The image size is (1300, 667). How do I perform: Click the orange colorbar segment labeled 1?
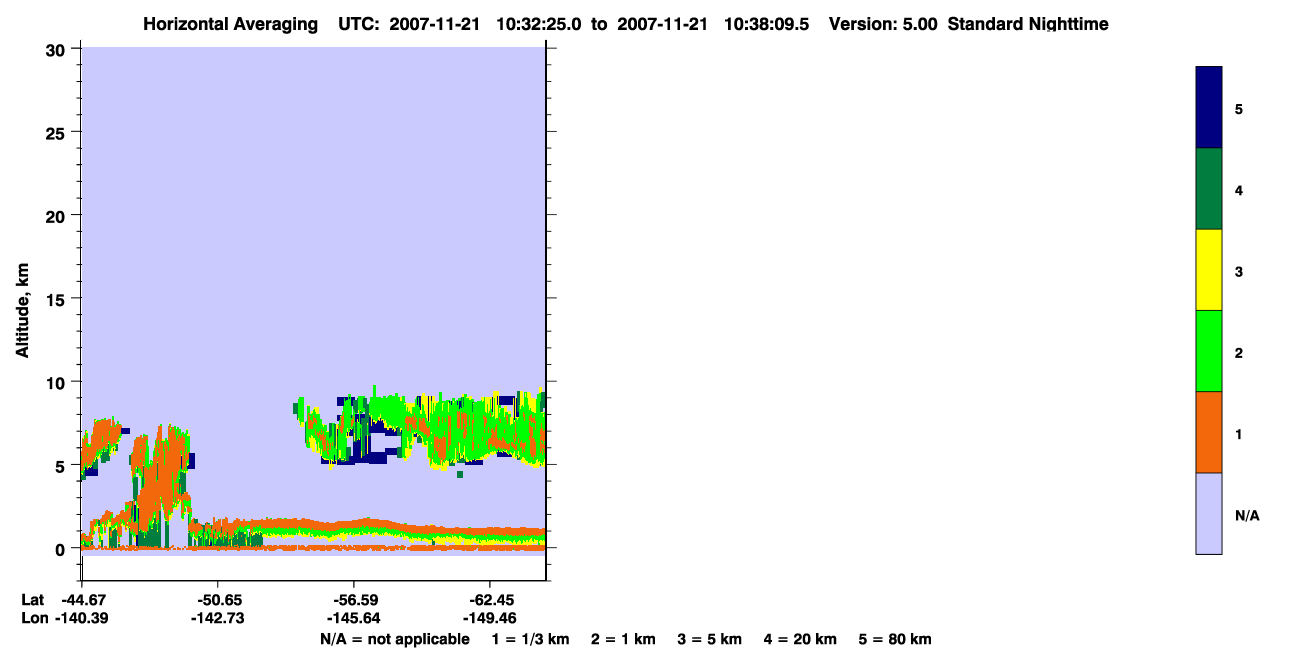click(x=1209, y=432)
